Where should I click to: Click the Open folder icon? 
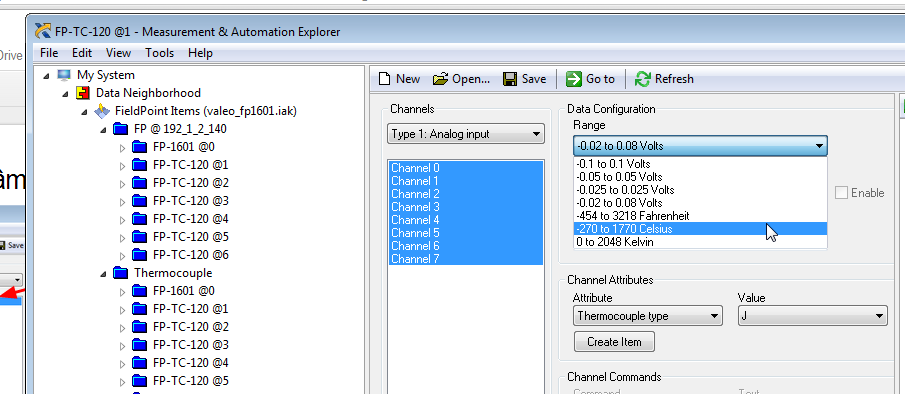(440, 79)
